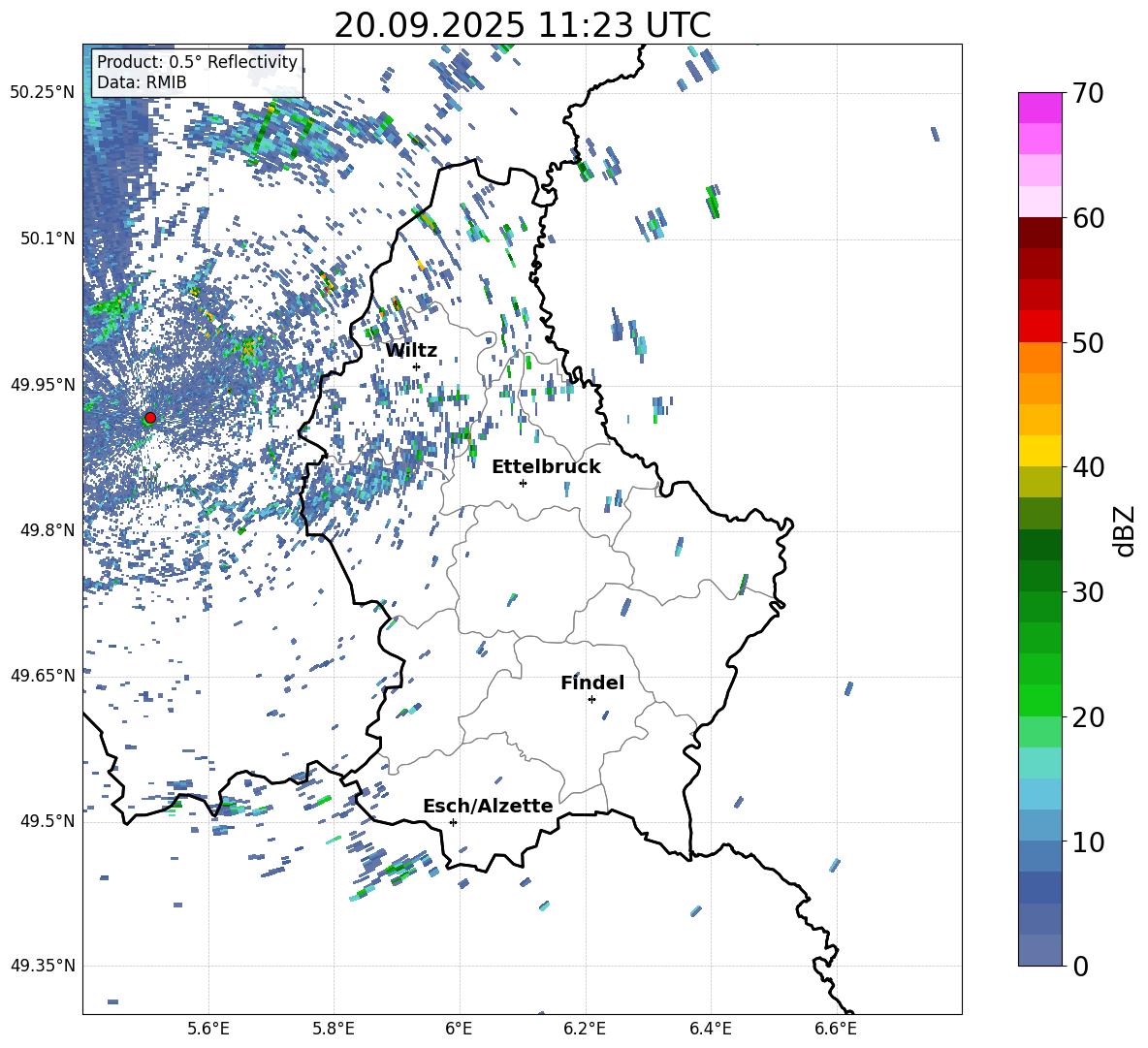Click the 70 tick on colorbar
This screenshot has height=1048, width=1148.
point(1088,93)
